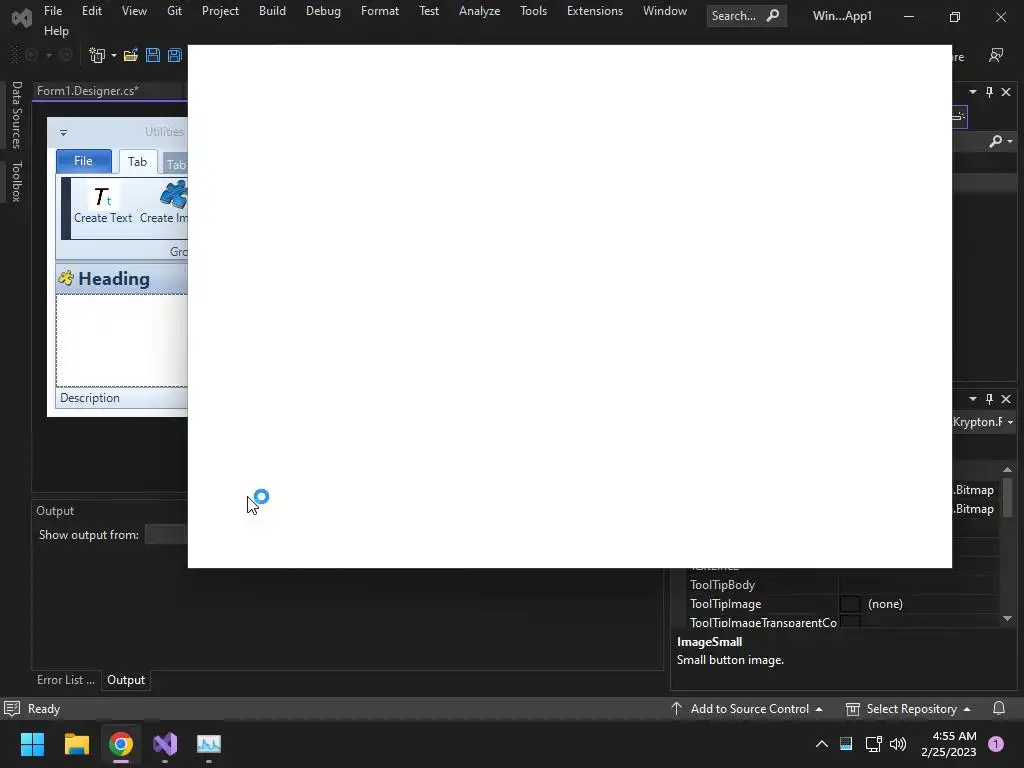Click the Search input field
1024x768 pixels.
click(746, 16)
